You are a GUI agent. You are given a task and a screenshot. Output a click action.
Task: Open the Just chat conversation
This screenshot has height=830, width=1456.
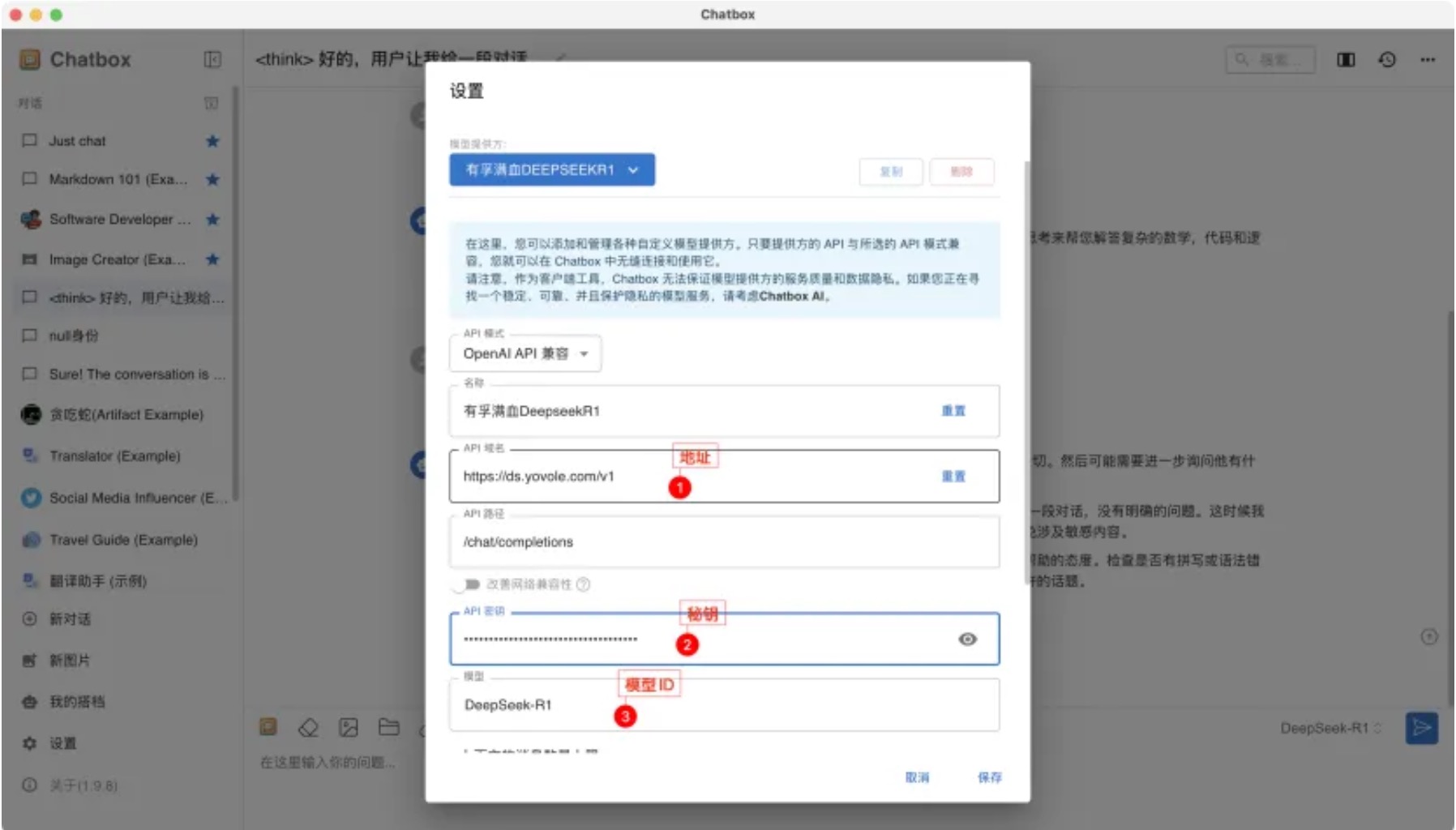coord(122,141)
